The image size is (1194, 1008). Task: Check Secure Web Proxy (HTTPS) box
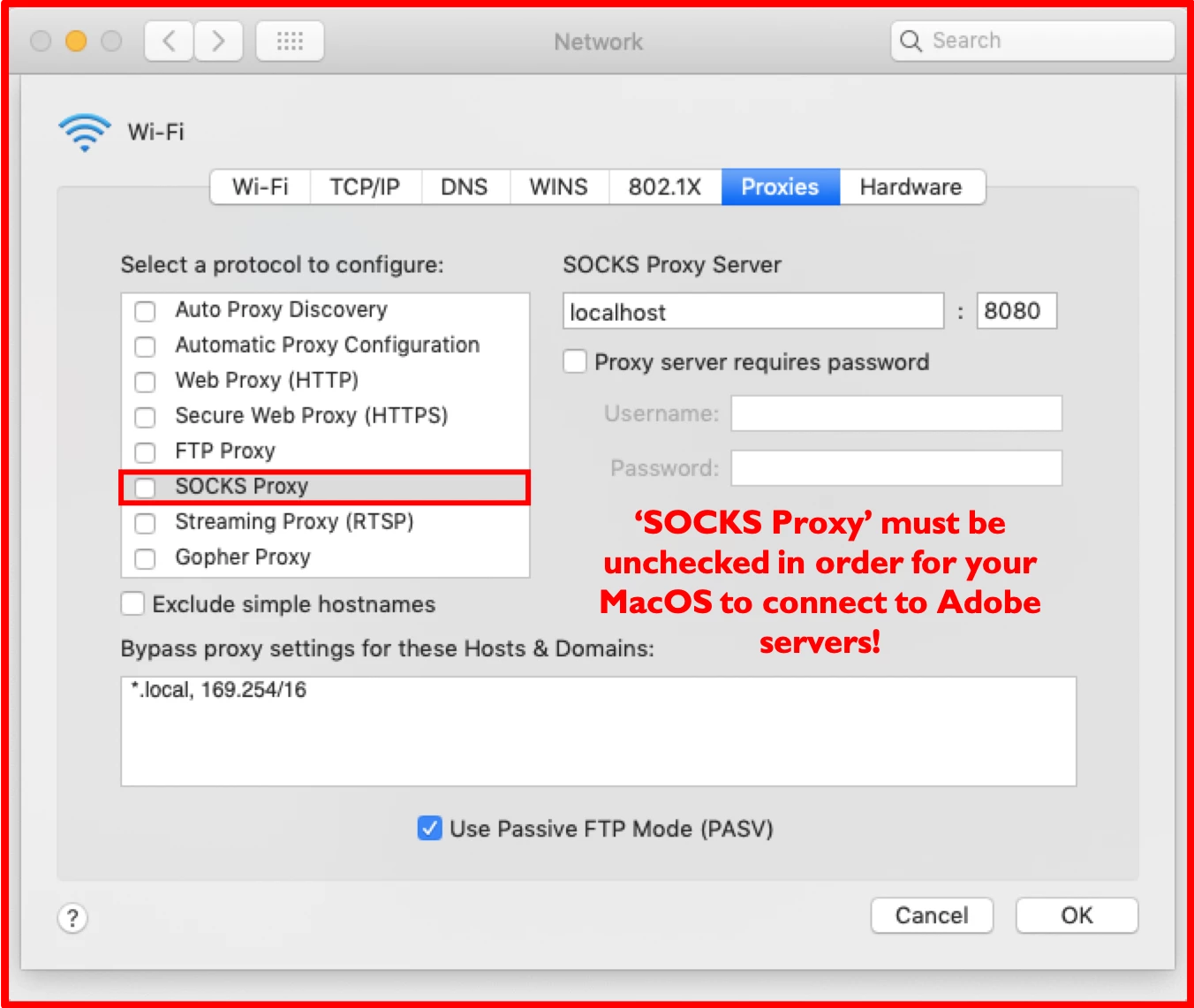point(145,417)
